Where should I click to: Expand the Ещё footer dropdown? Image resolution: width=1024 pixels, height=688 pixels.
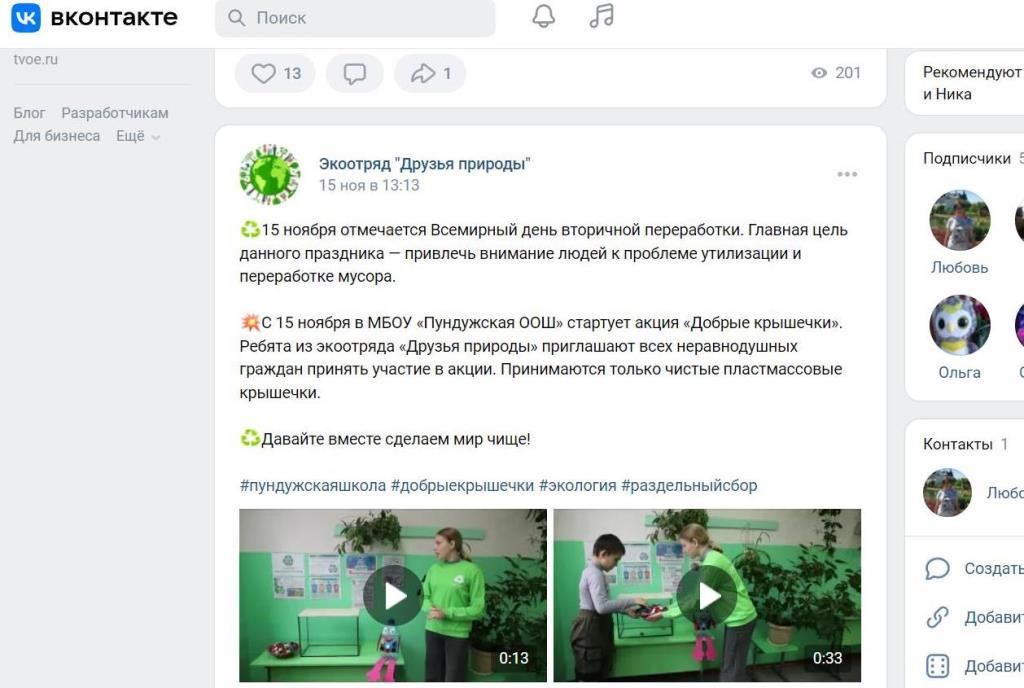click(x=138, y=136)
